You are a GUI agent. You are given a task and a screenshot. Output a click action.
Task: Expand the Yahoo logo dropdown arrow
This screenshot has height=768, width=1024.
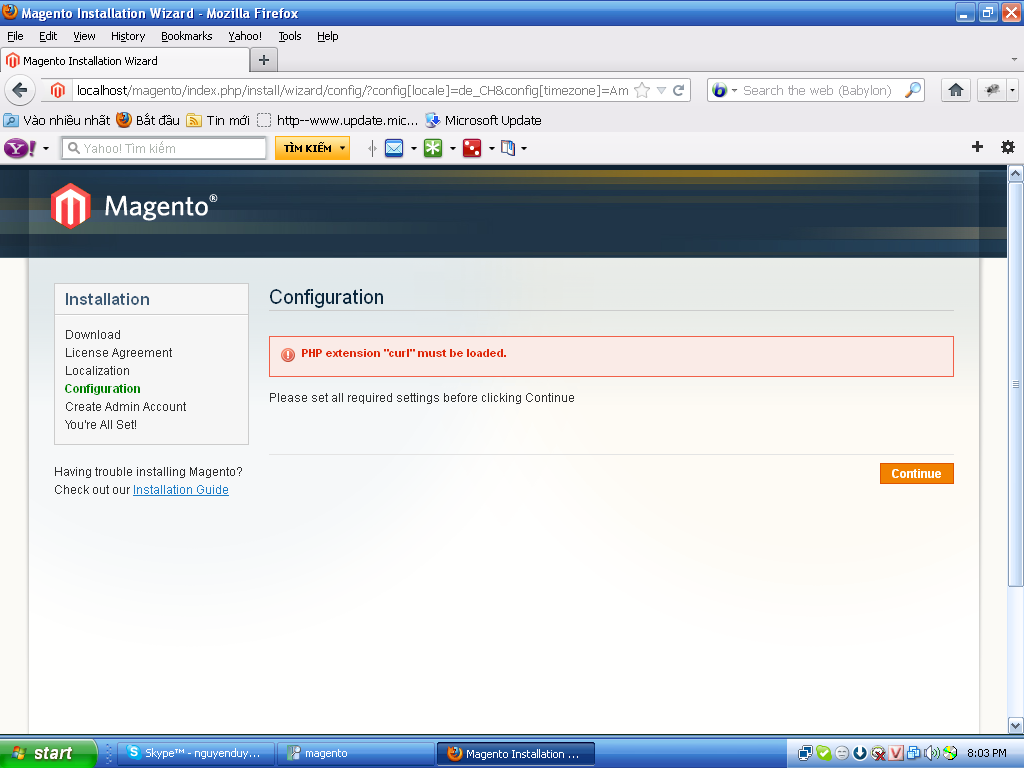click(46, 149)
